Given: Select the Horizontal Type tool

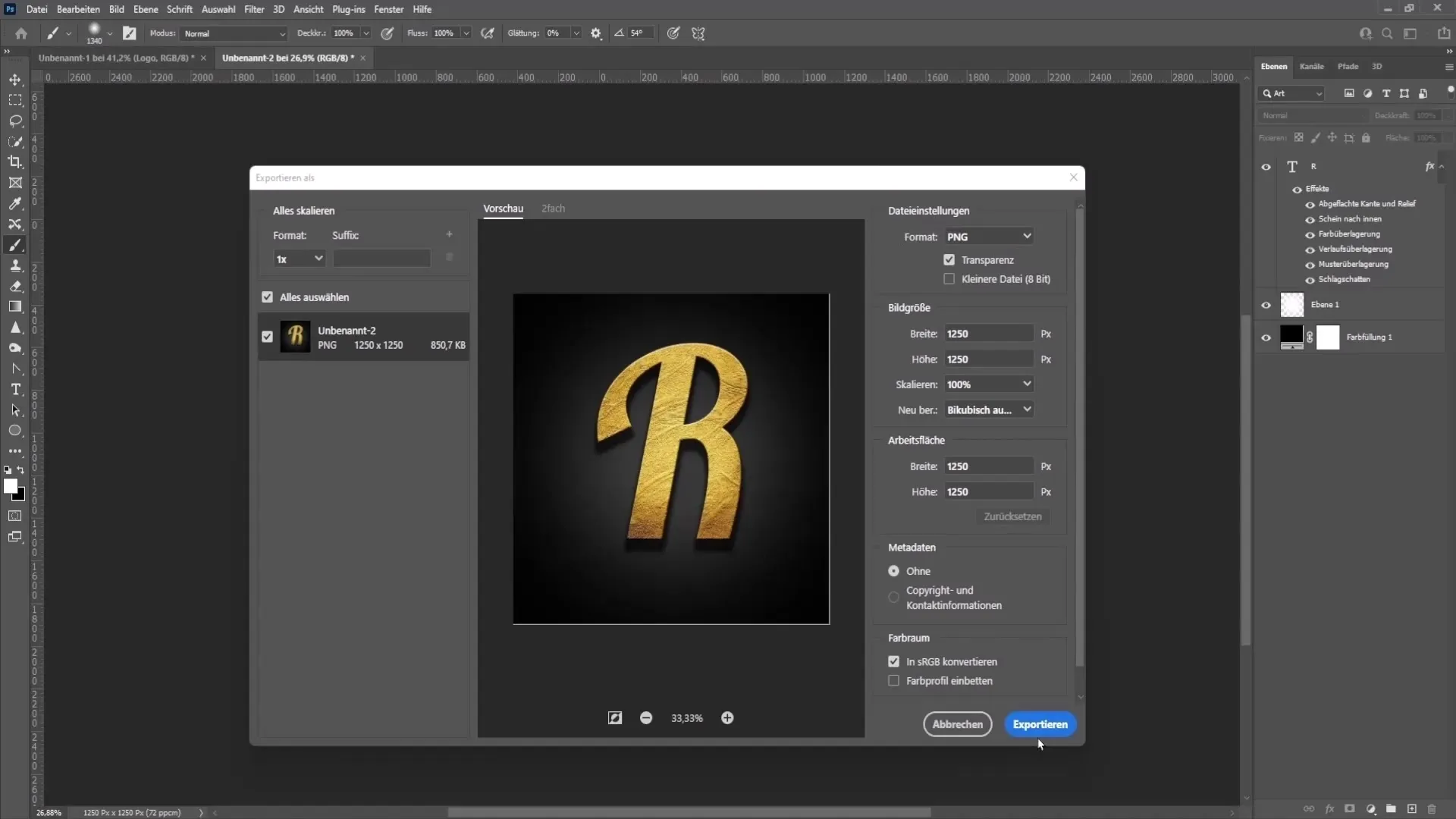Looking at the screenshot, I should point(15,389).
